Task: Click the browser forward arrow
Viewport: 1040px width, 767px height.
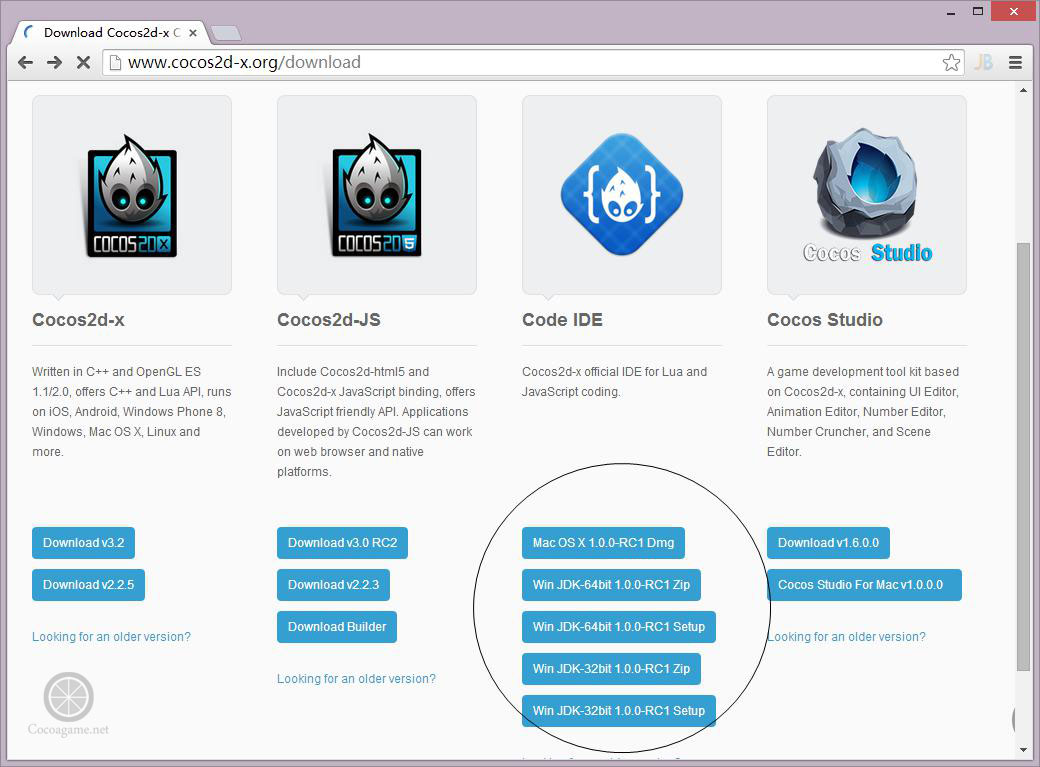Action: point(54,62)
